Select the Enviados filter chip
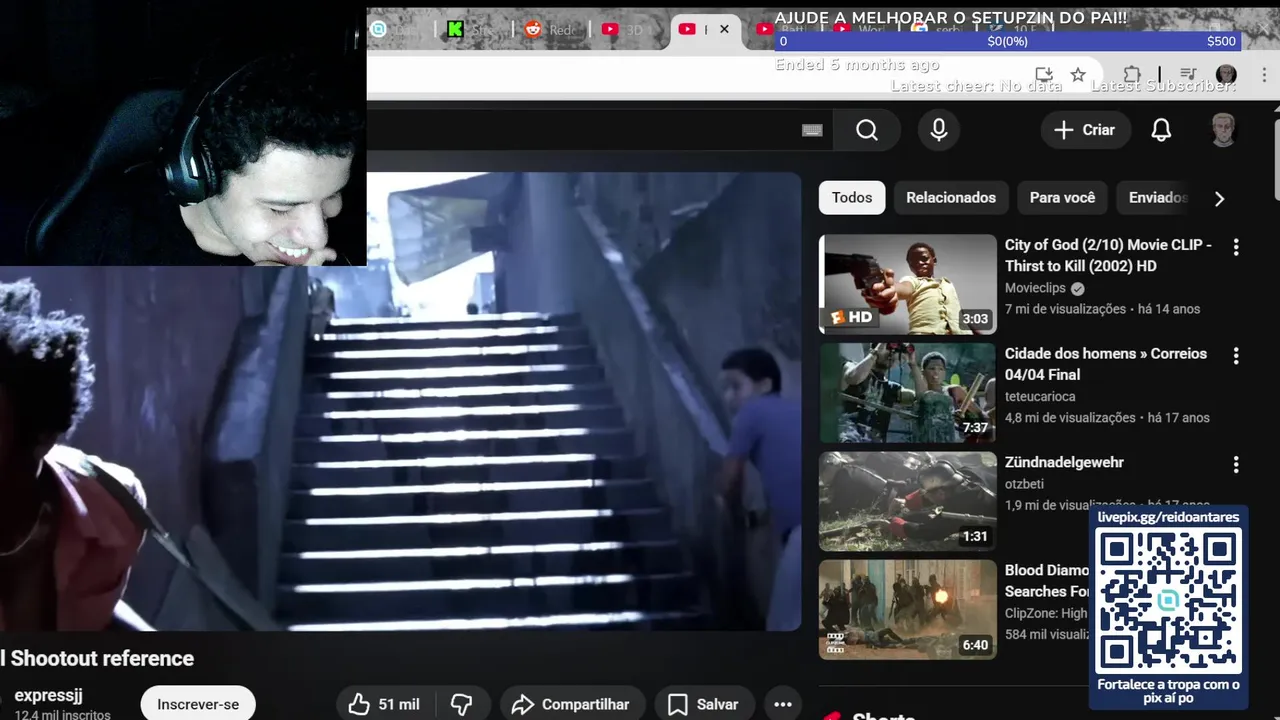This screenshot has height=720, width=1280. click(1158, 198)
